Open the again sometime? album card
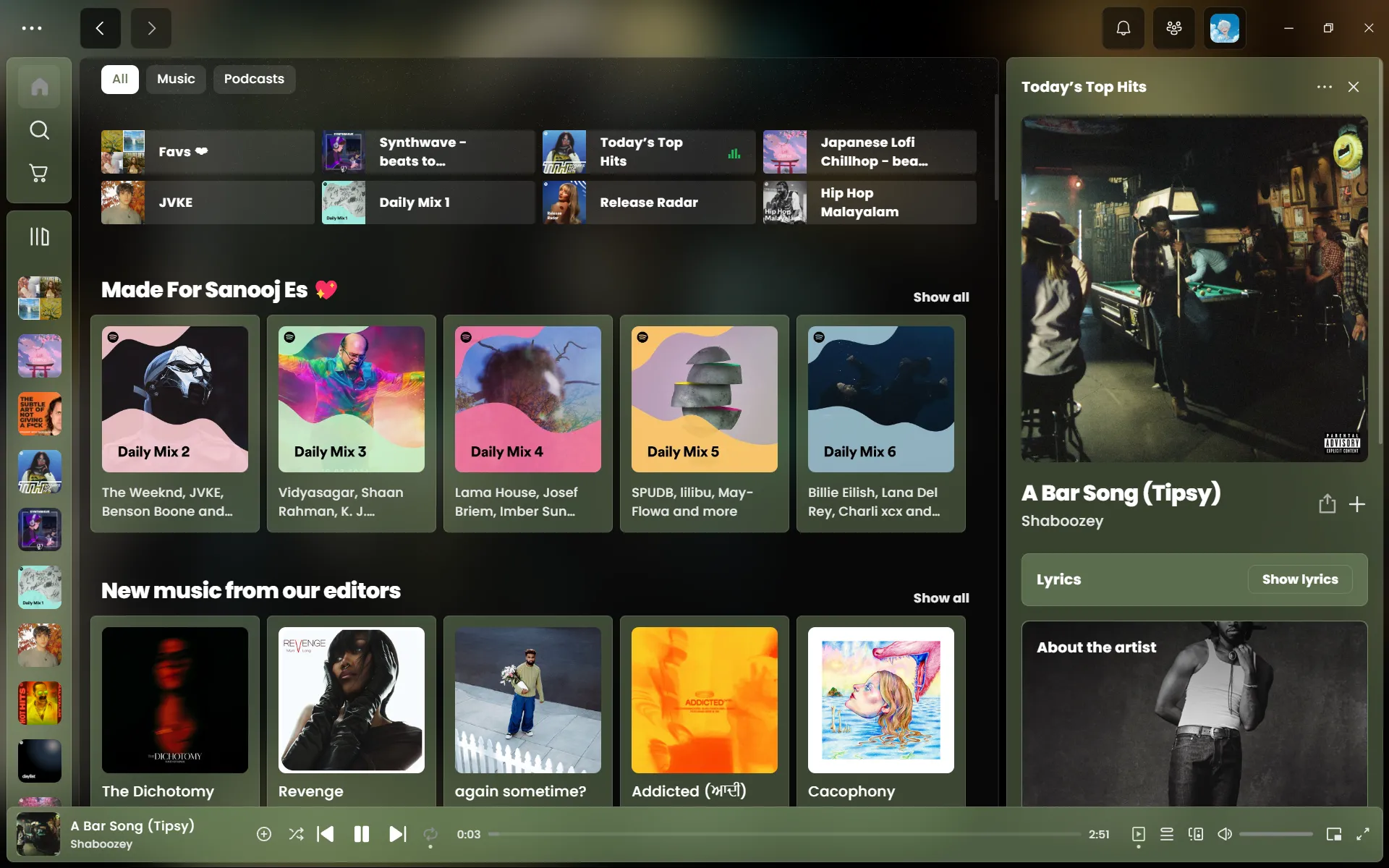 tap(528, 712)
